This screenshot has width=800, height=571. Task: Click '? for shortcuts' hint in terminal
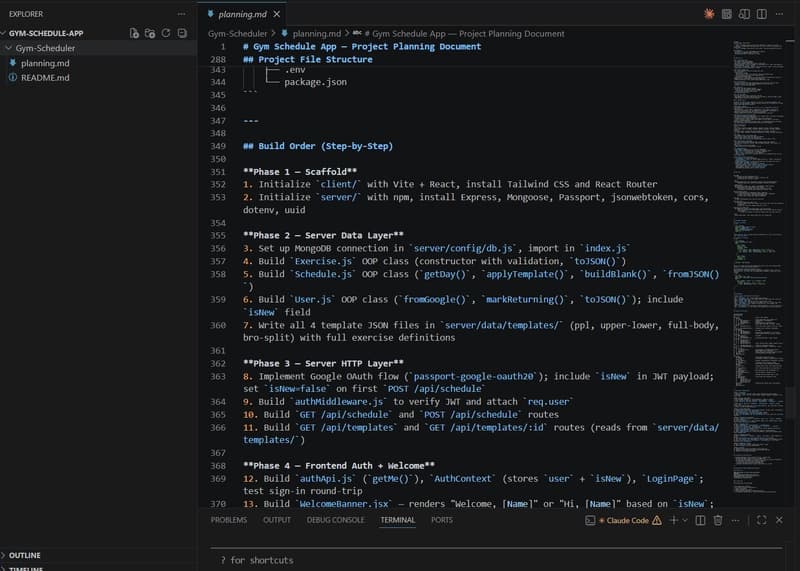pos(257,560)
